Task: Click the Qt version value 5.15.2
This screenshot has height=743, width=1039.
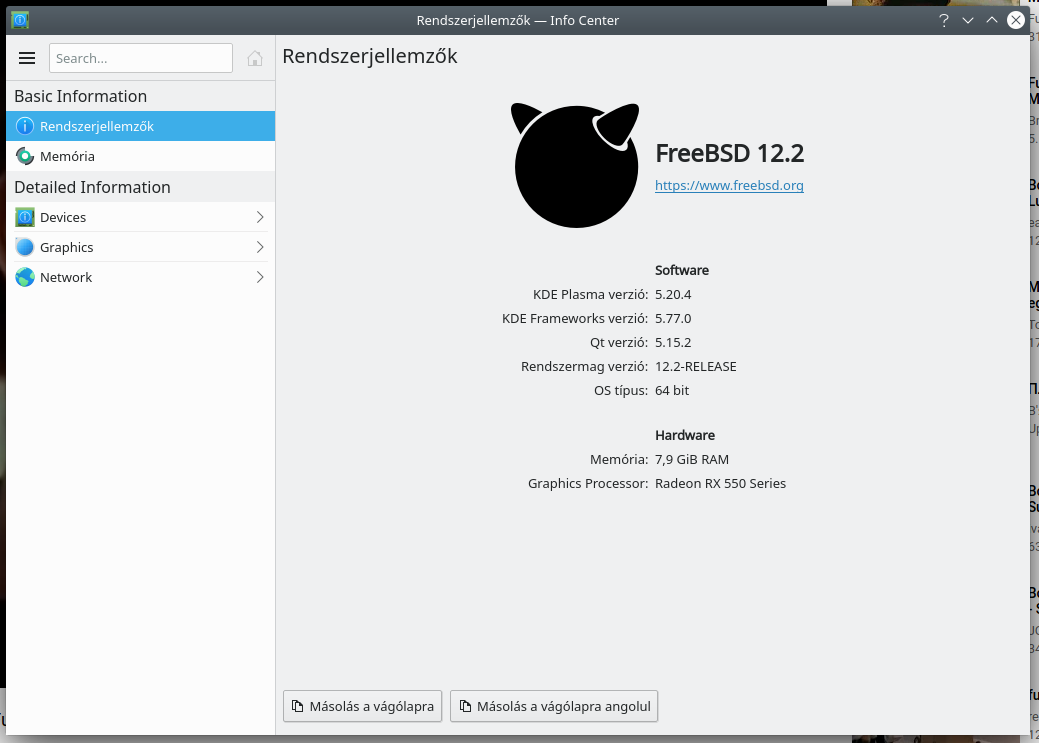Action: tap(673, 342)
